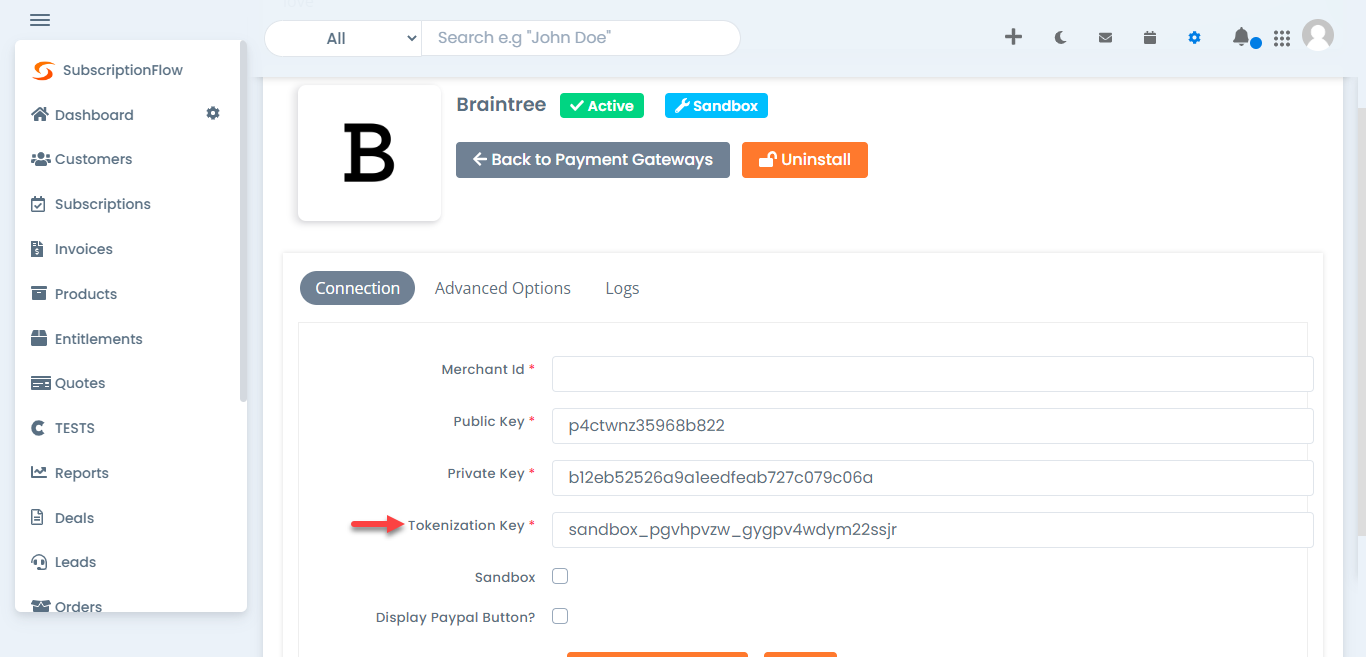Click the green Active status badge
Screen dimensions: 1366x657
point(602,106)
